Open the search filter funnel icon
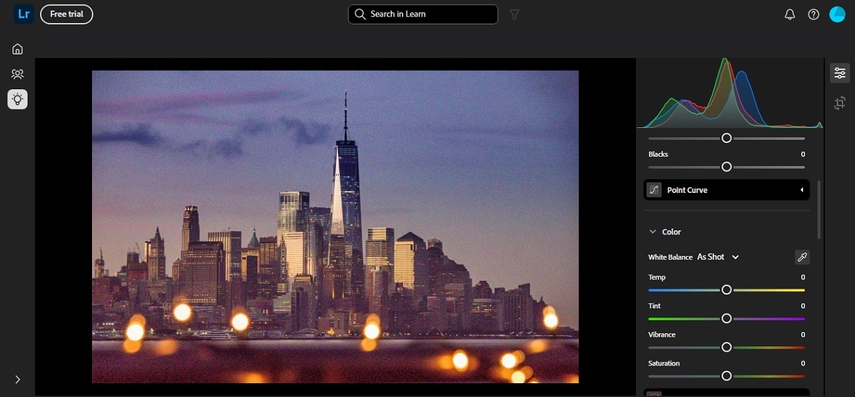The image size is (855, 397). 514,15
